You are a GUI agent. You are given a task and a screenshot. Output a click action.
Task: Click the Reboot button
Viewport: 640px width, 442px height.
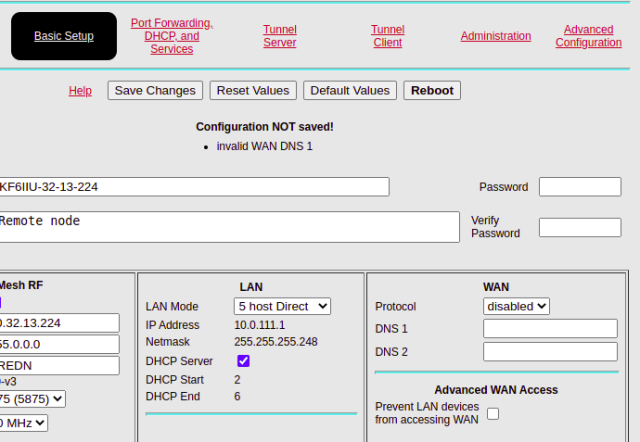[x=432, y=90]
